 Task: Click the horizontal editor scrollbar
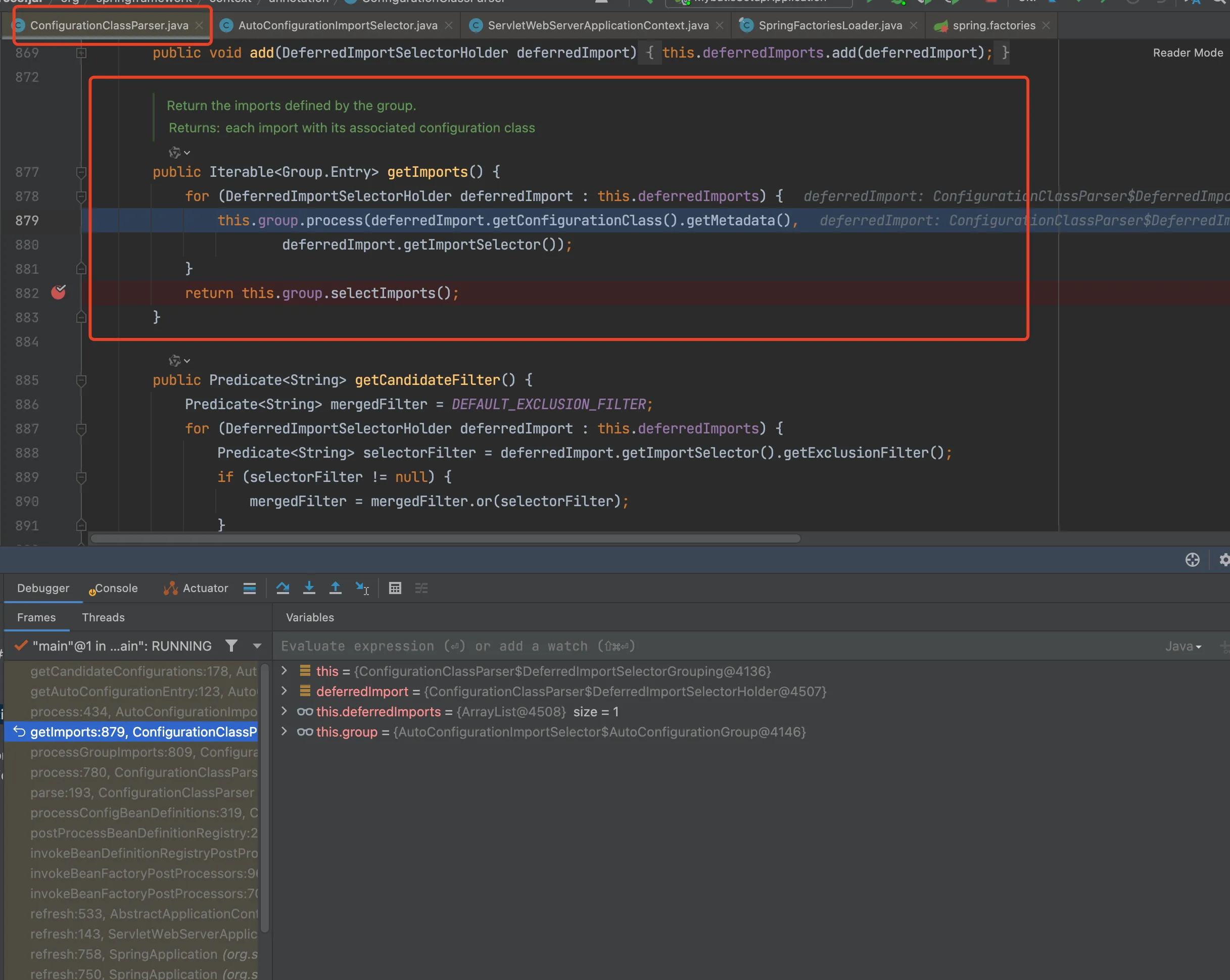(445, 538)
